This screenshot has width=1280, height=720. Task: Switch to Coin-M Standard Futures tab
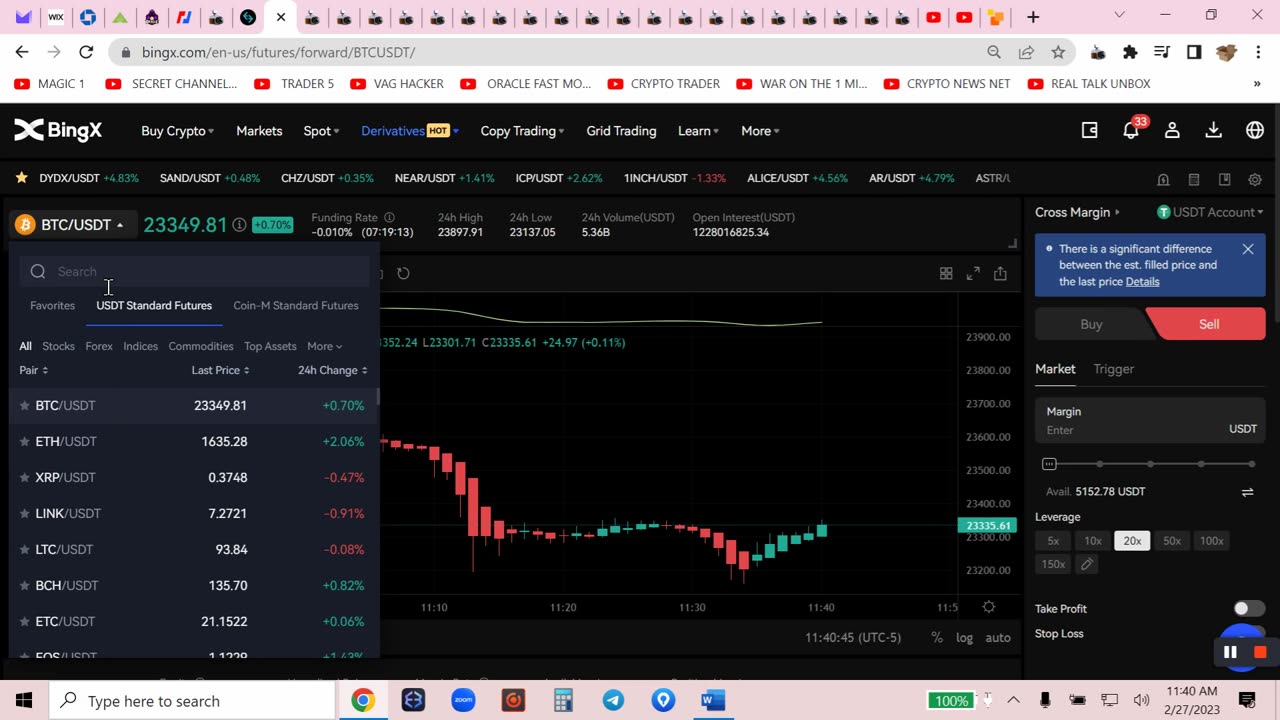click(x=295, y=305)
